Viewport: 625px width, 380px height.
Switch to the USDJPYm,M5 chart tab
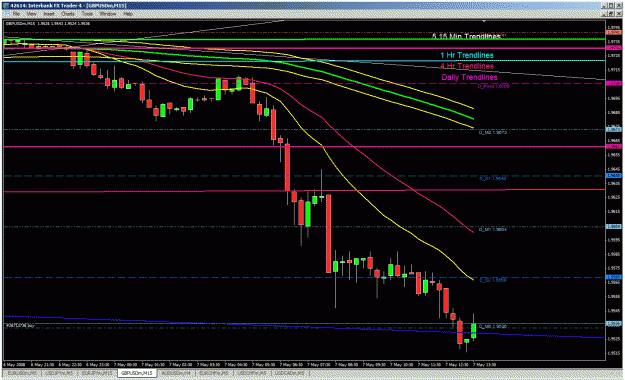(59, 373)
